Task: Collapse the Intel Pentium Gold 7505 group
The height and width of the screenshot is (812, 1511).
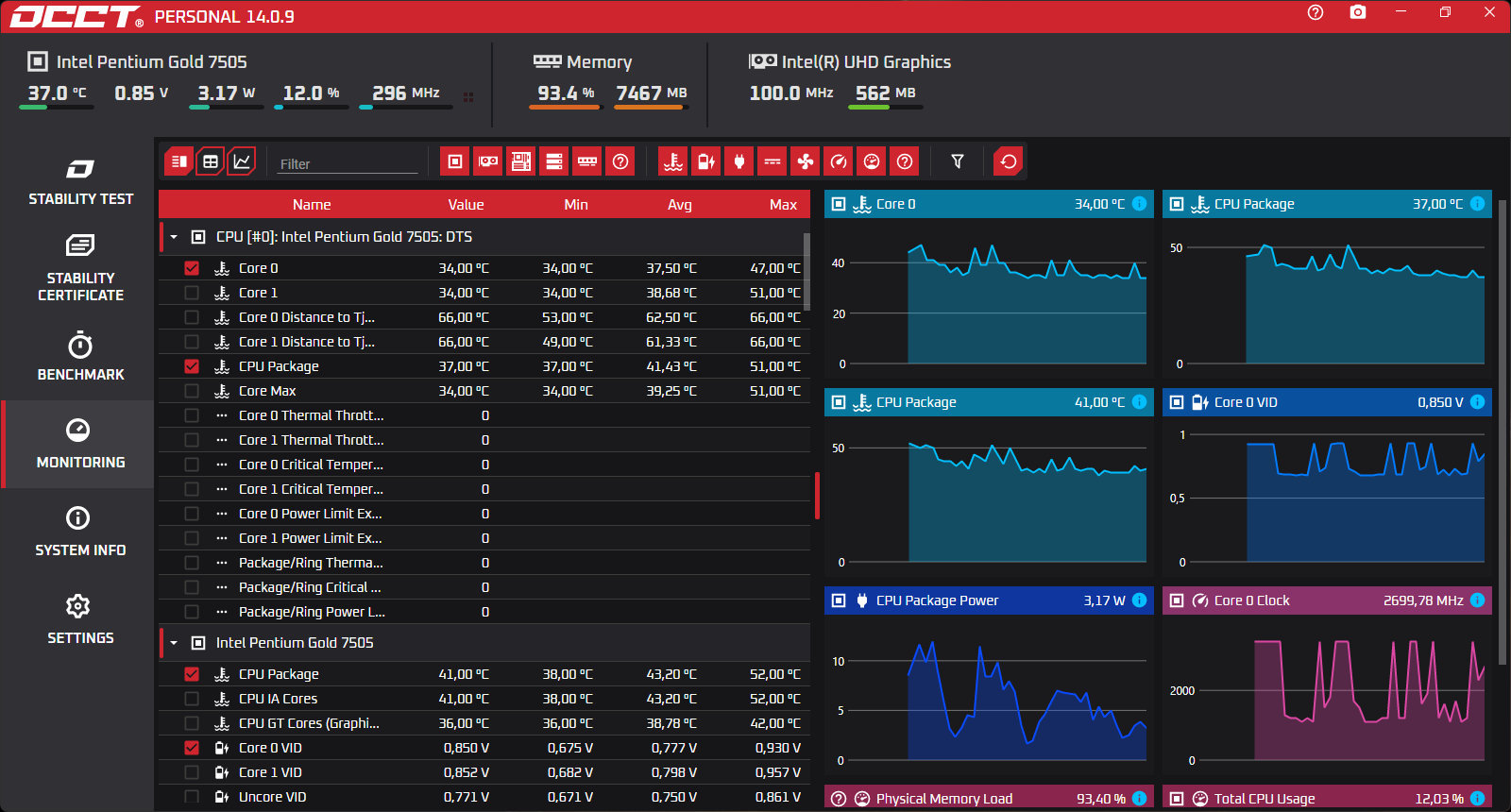Action: [x=174, y=643]
